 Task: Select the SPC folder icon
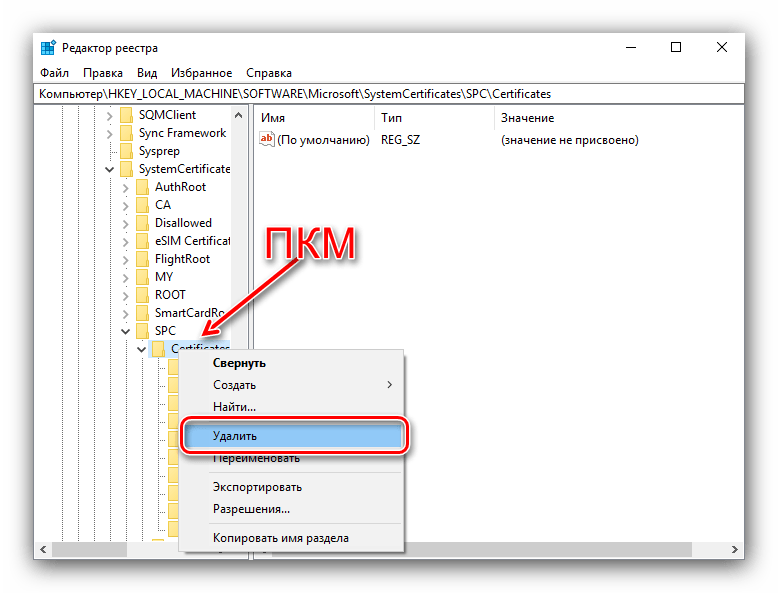point(142,330)
